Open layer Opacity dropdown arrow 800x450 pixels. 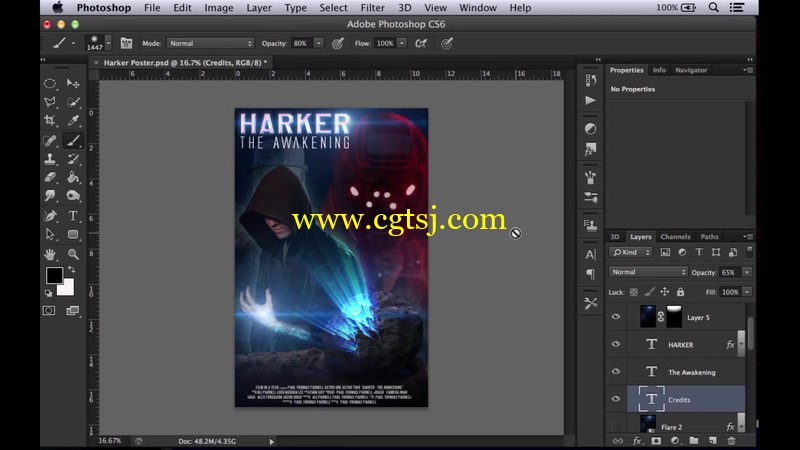(747, 272)
